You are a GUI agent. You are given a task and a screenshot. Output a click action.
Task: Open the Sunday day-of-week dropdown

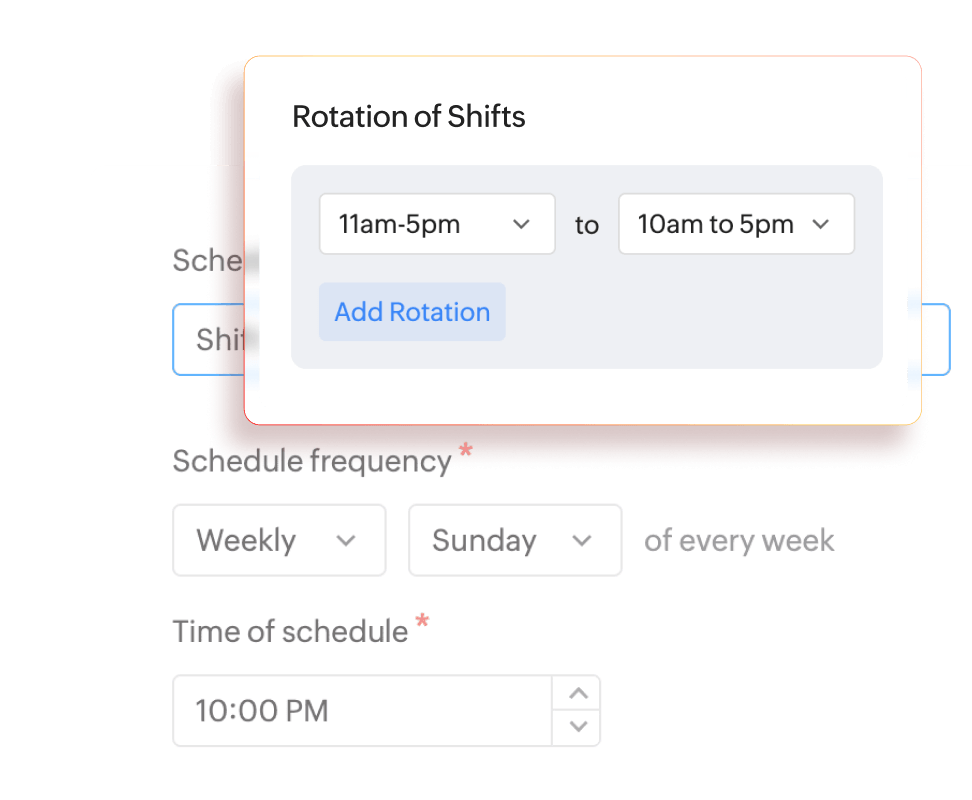pos(515,541)
